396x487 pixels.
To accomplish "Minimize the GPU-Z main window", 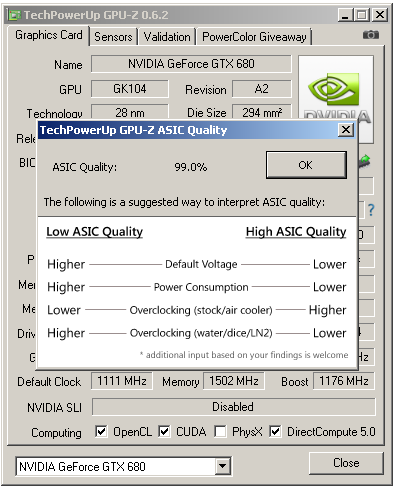I will [x=345, y=15].
